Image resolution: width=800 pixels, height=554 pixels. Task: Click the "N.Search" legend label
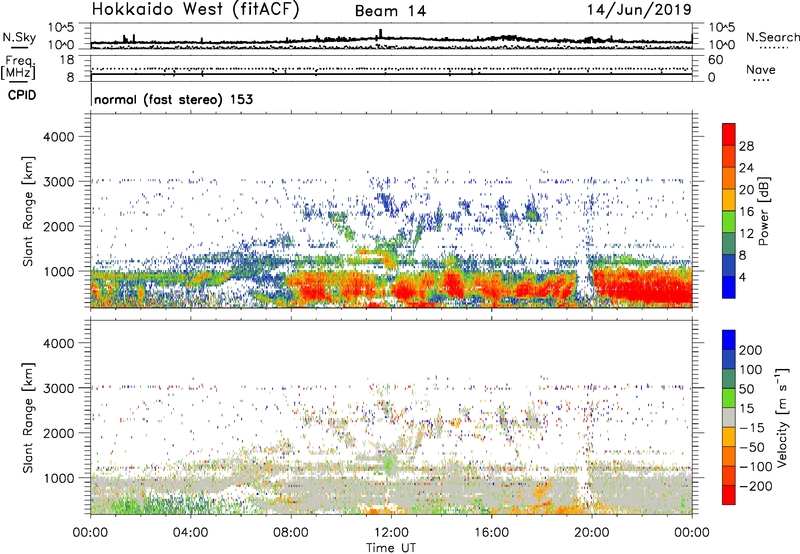point(772,37)
